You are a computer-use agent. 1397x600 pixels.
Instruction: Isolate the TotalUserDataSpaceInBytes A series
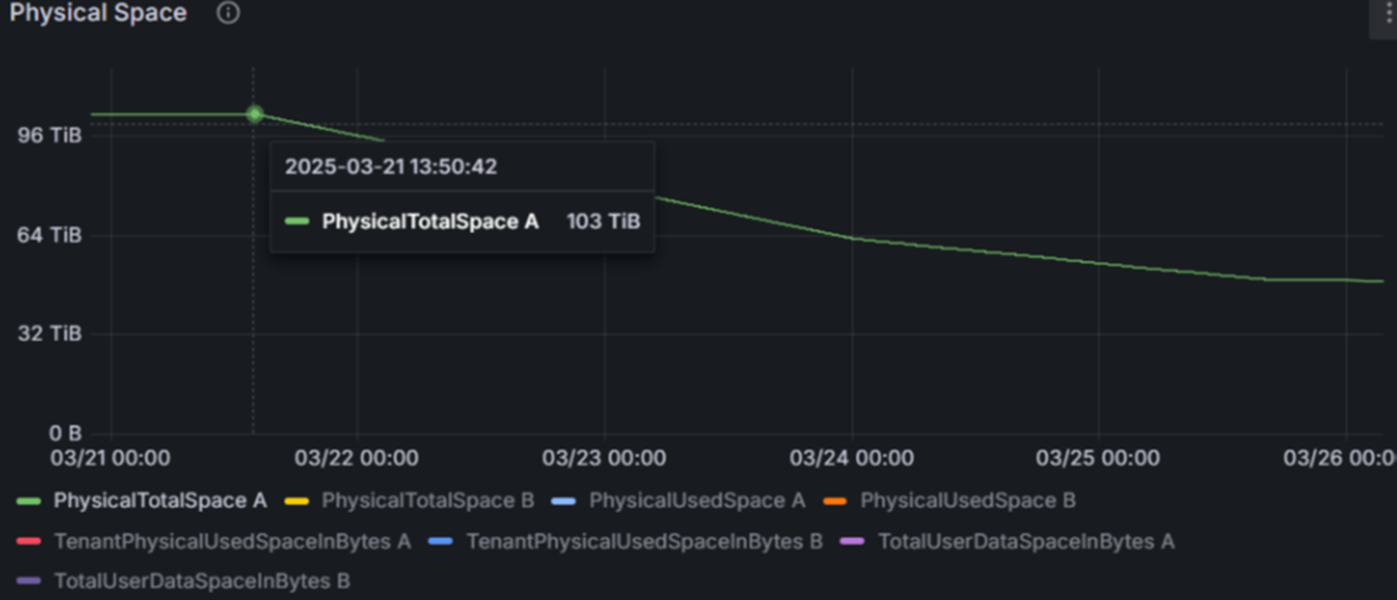click(x=1025, y=542)
